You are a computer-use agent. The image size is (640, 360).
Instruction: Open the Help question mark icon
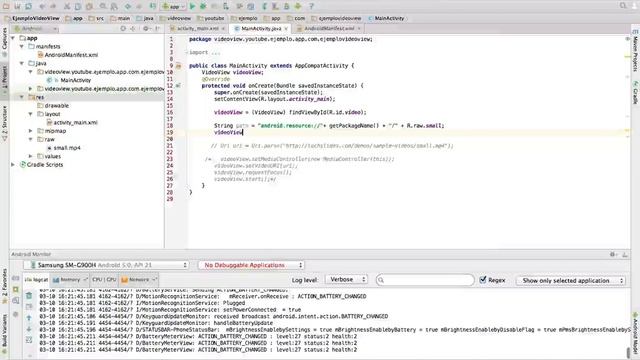tap(311, 6)
